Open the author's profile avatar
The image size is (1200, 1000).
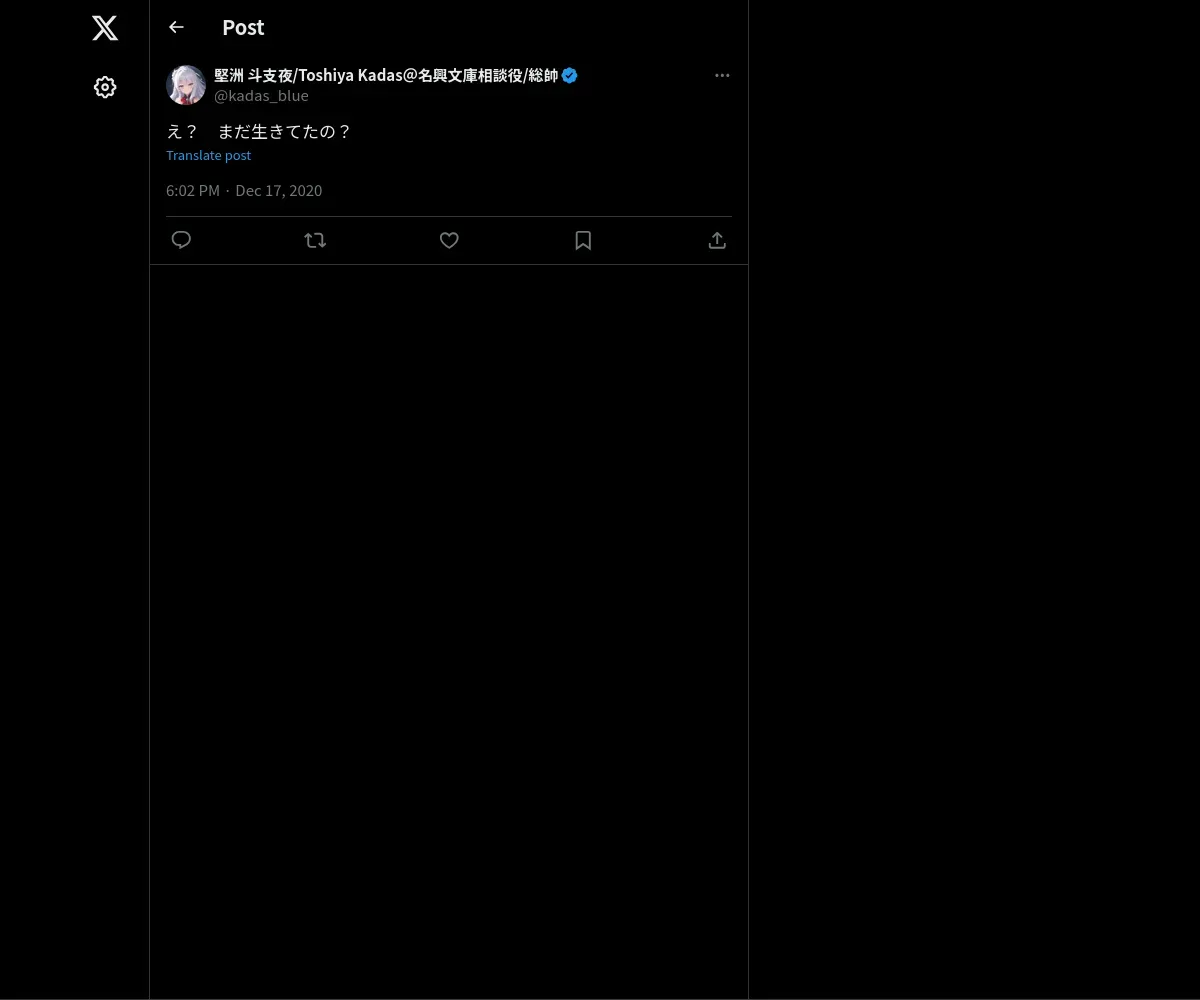186,85
